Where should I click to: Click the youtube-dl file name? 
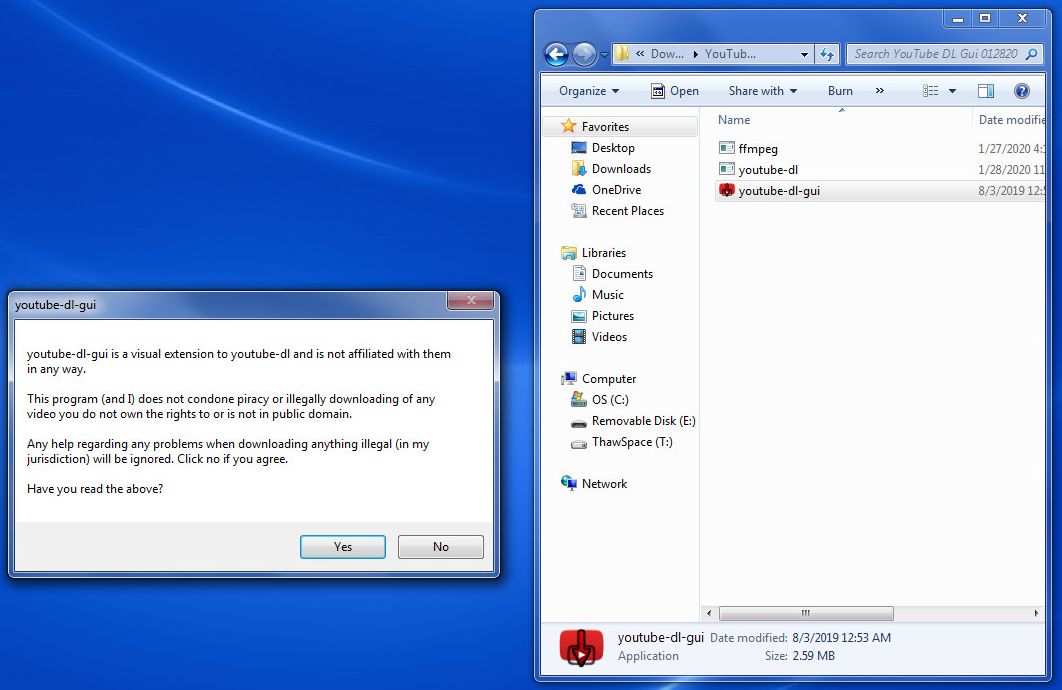tap(768, 170)
